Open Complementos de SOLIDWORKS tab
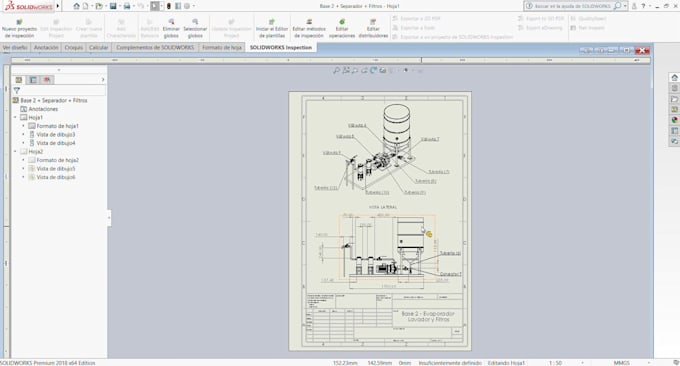The width and height of the screenshot is (680, 366). pyautogui.click(x=155, y=47)
